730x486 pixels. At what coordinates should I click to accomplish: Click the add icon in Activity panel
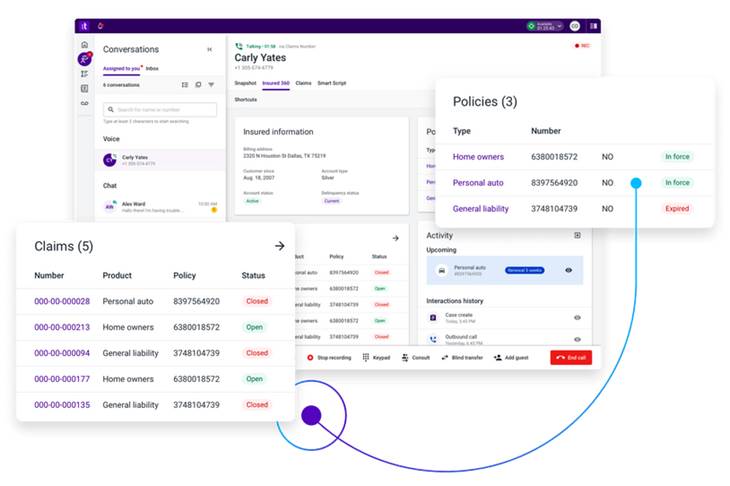pos(577,235)
